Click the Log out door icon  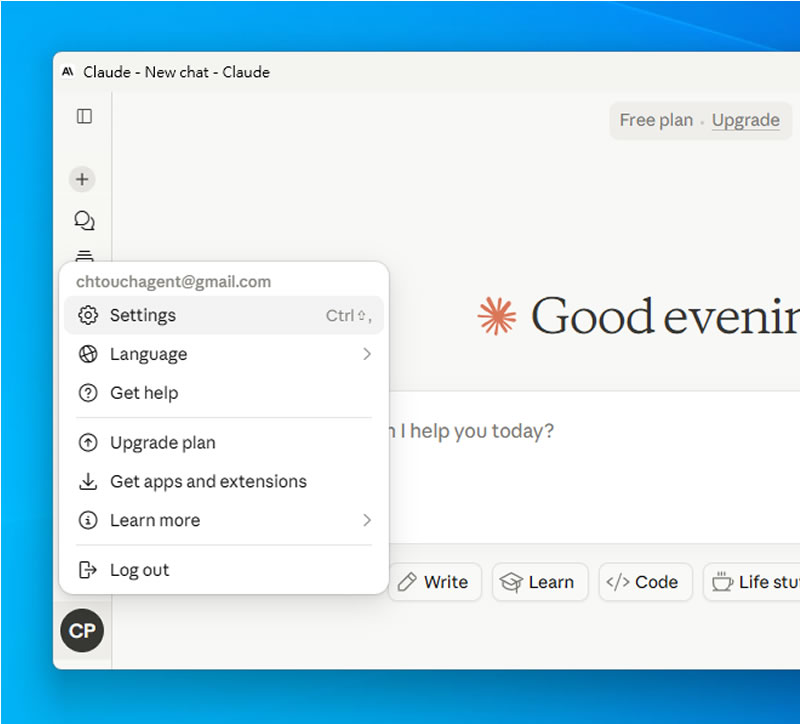[88, 570]
